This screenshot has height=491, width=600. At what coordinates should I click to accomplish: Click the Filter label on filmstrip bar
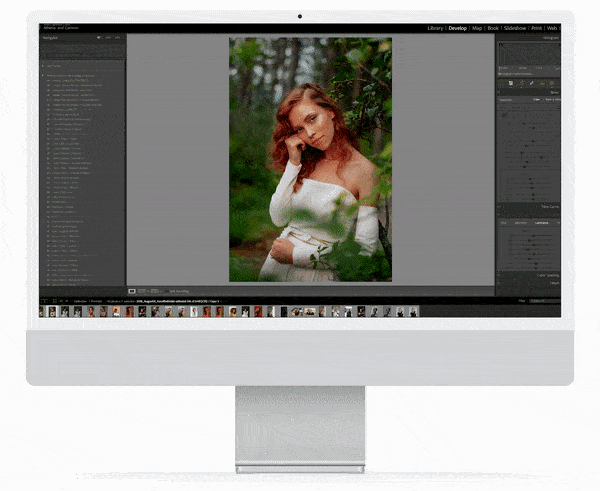tap(522, 301)
